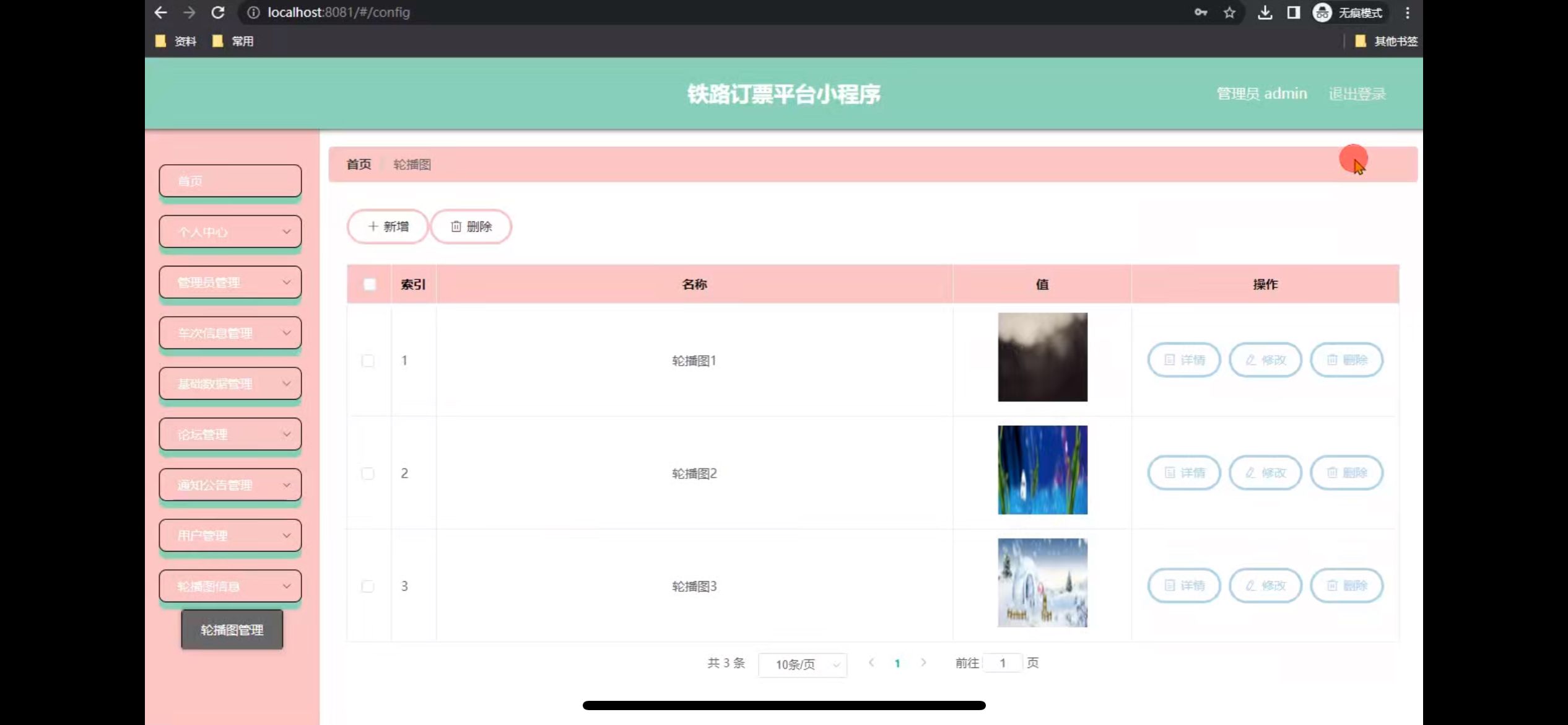Open the 10条/页 page size dropdown
The height and width of the screenshot is (725, 1568).
[802, 665]
